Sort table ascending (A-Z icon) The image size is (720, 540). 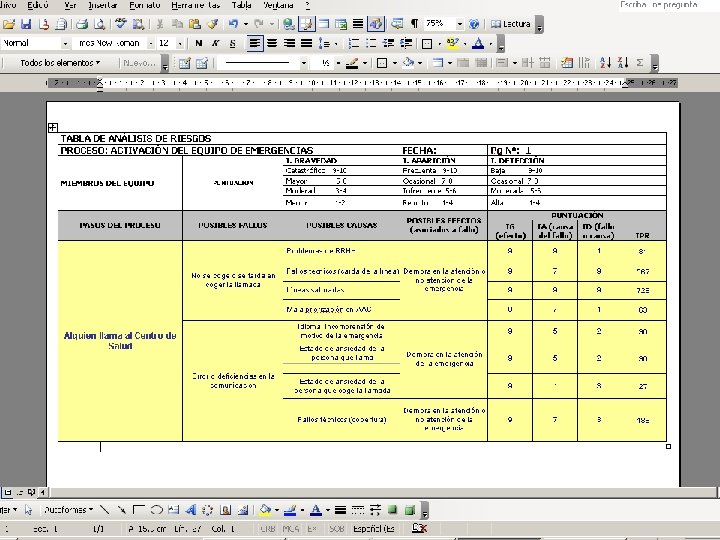606,63
